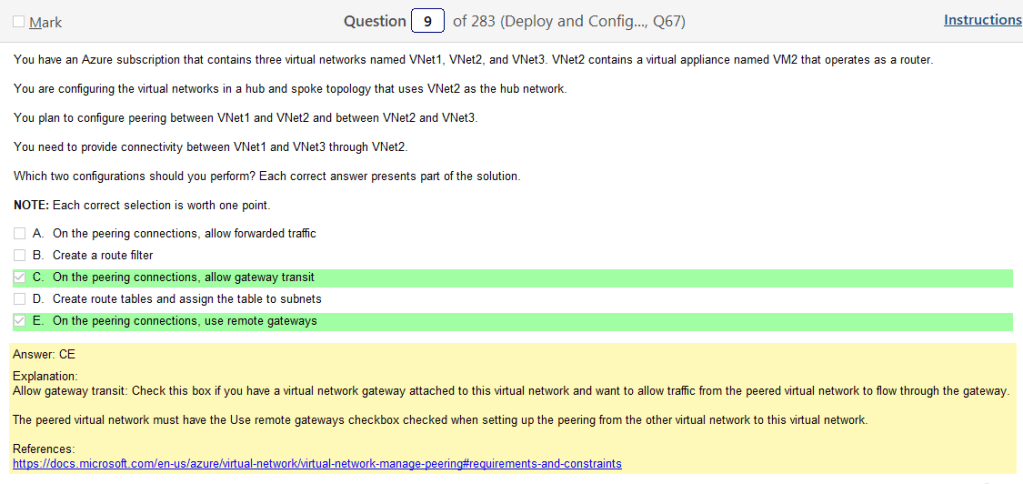Open the docs.microsoft.com reference link

317,464
